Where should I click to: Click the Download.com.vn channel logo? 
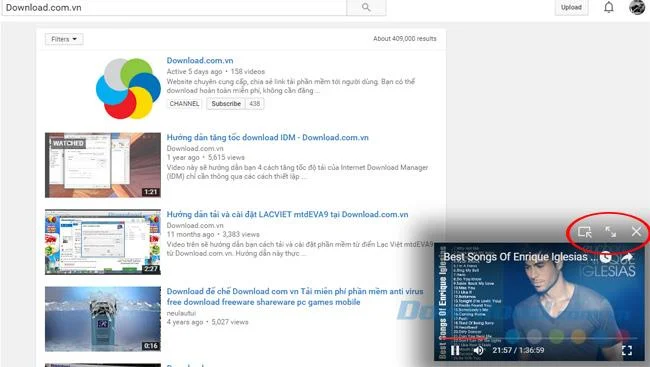[x=128, y=88]
